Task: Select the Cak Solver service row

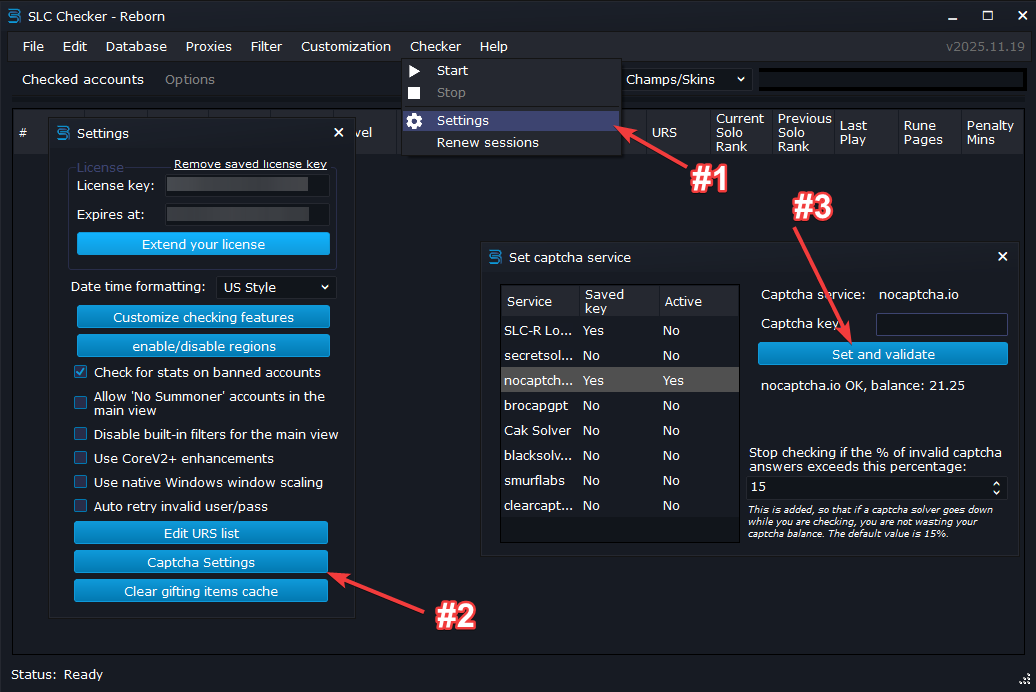Action: click(x=620, y=430)
